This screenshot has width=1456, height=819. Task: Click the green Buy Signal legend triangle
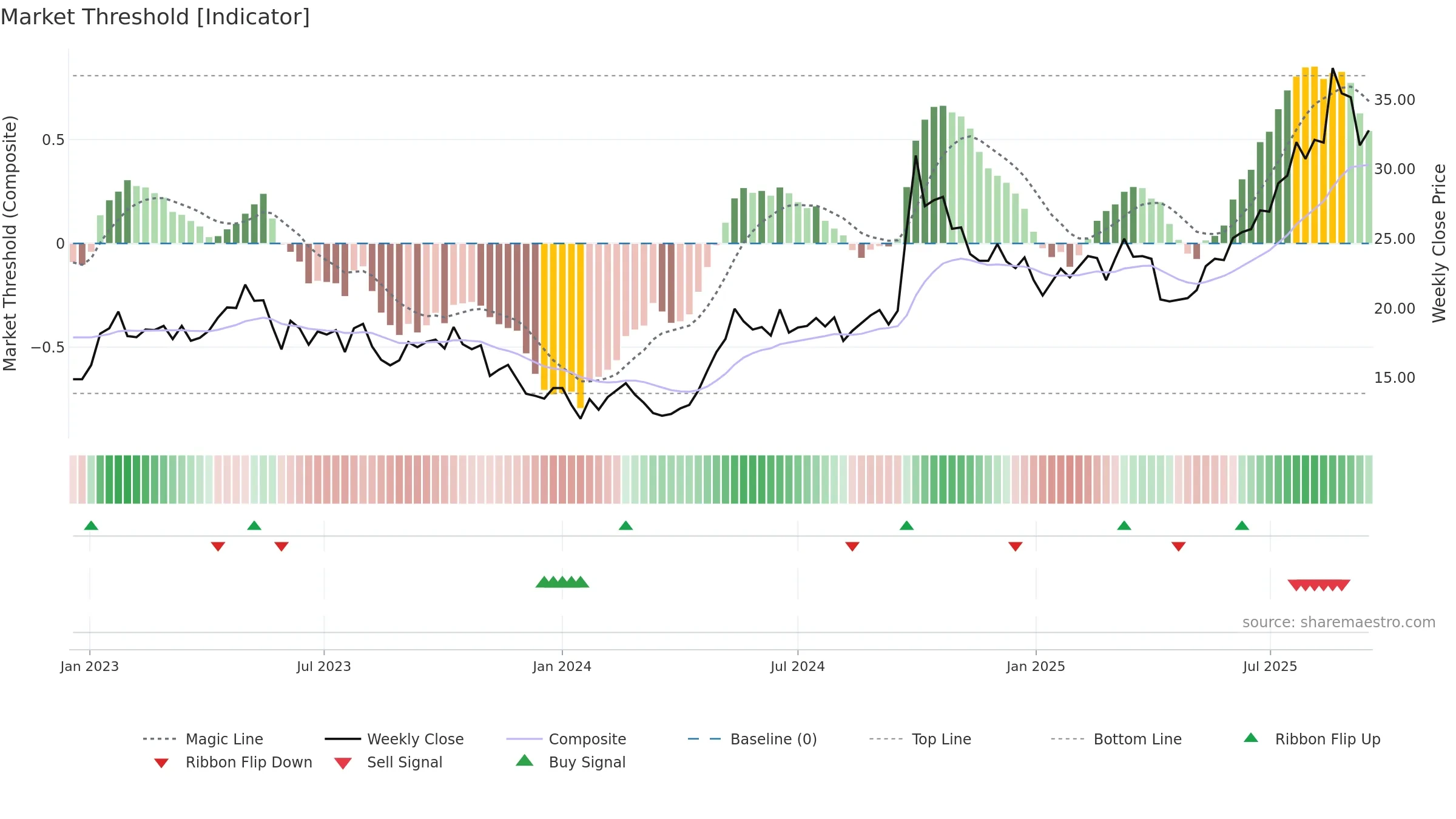click(525, 760)
